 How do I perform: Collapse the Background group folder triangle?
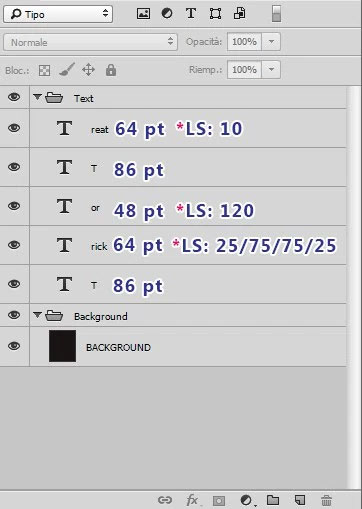pyautogui.click(x=37, y=314)
